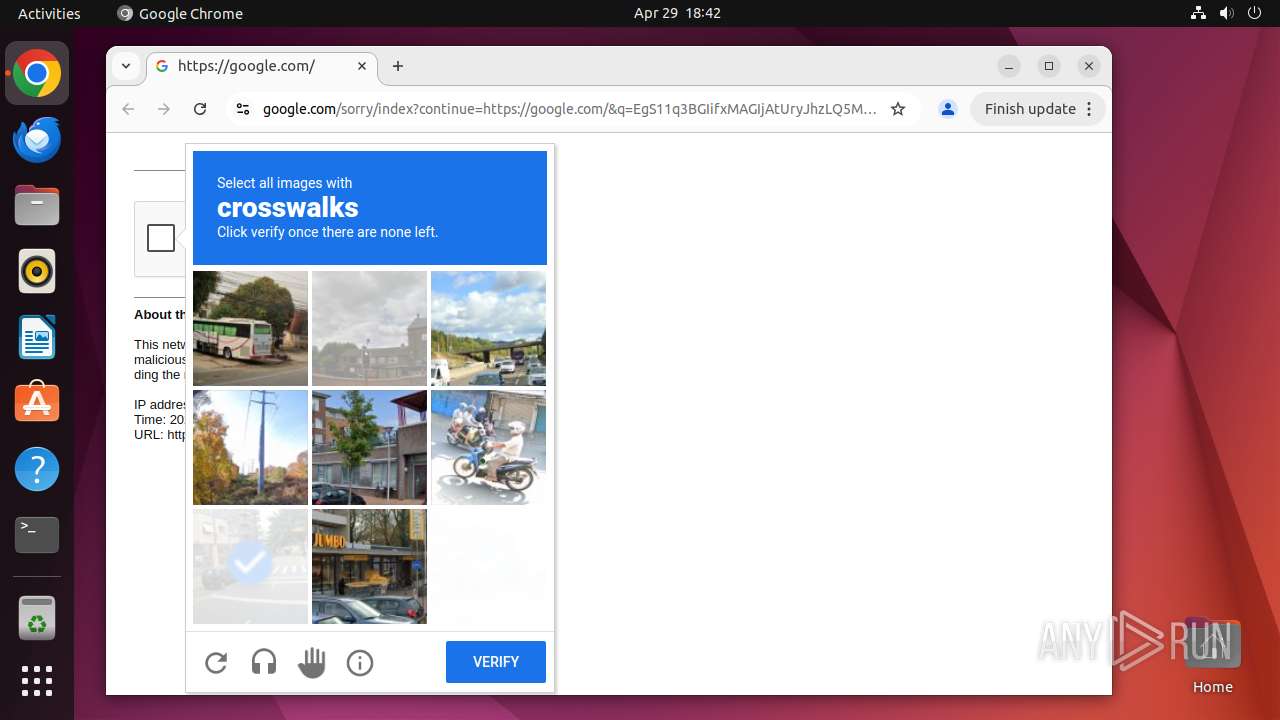Show Applications grid in the dock
This screenshot has width=1280, height=720.
point(37,681)
